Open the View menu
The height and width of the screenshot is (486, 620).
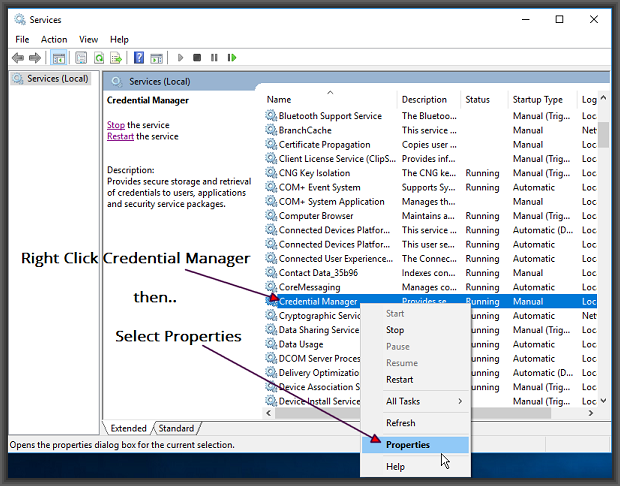(88, 39)
